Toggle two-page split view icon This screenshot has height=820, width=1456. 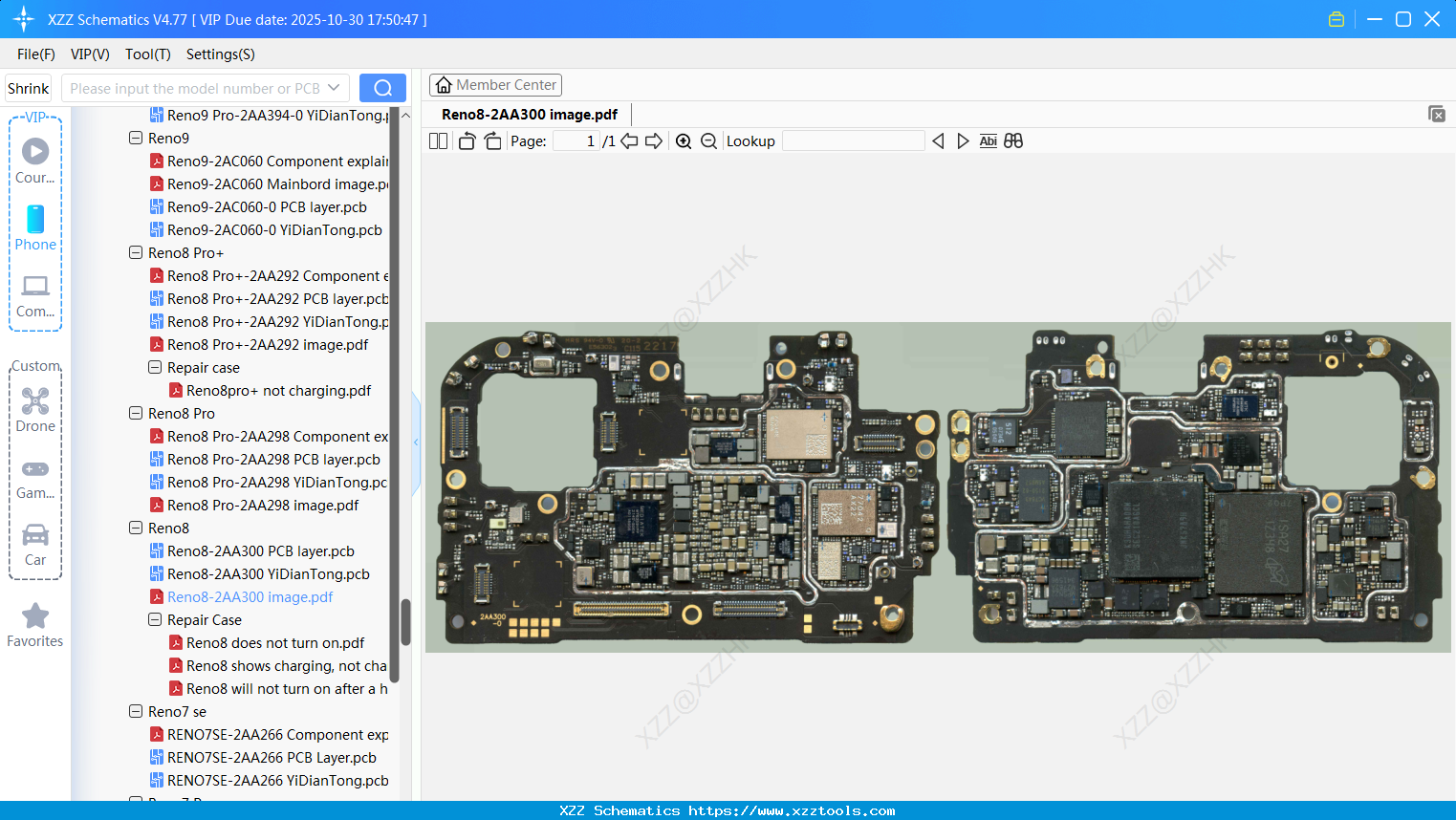click(x=439, y=141)
